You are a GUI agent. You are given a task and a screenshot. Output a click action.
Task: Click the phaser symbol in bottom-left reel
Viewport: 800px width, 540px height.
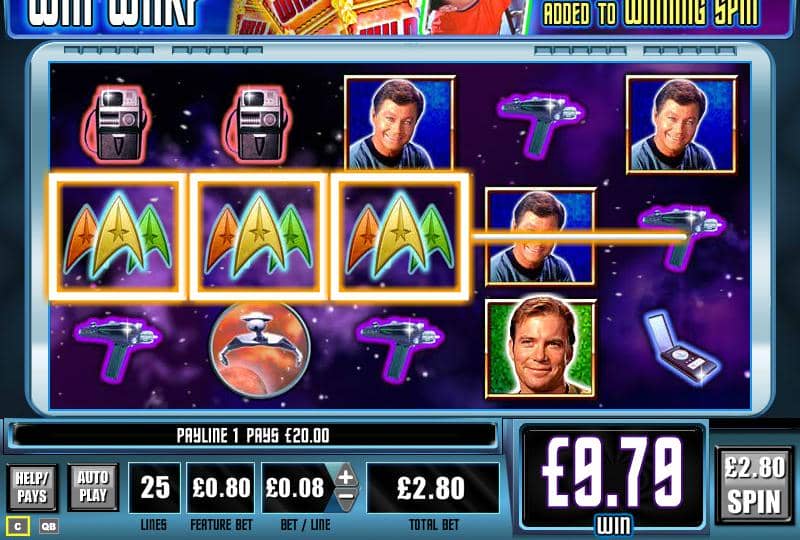(x=118, y=345)
